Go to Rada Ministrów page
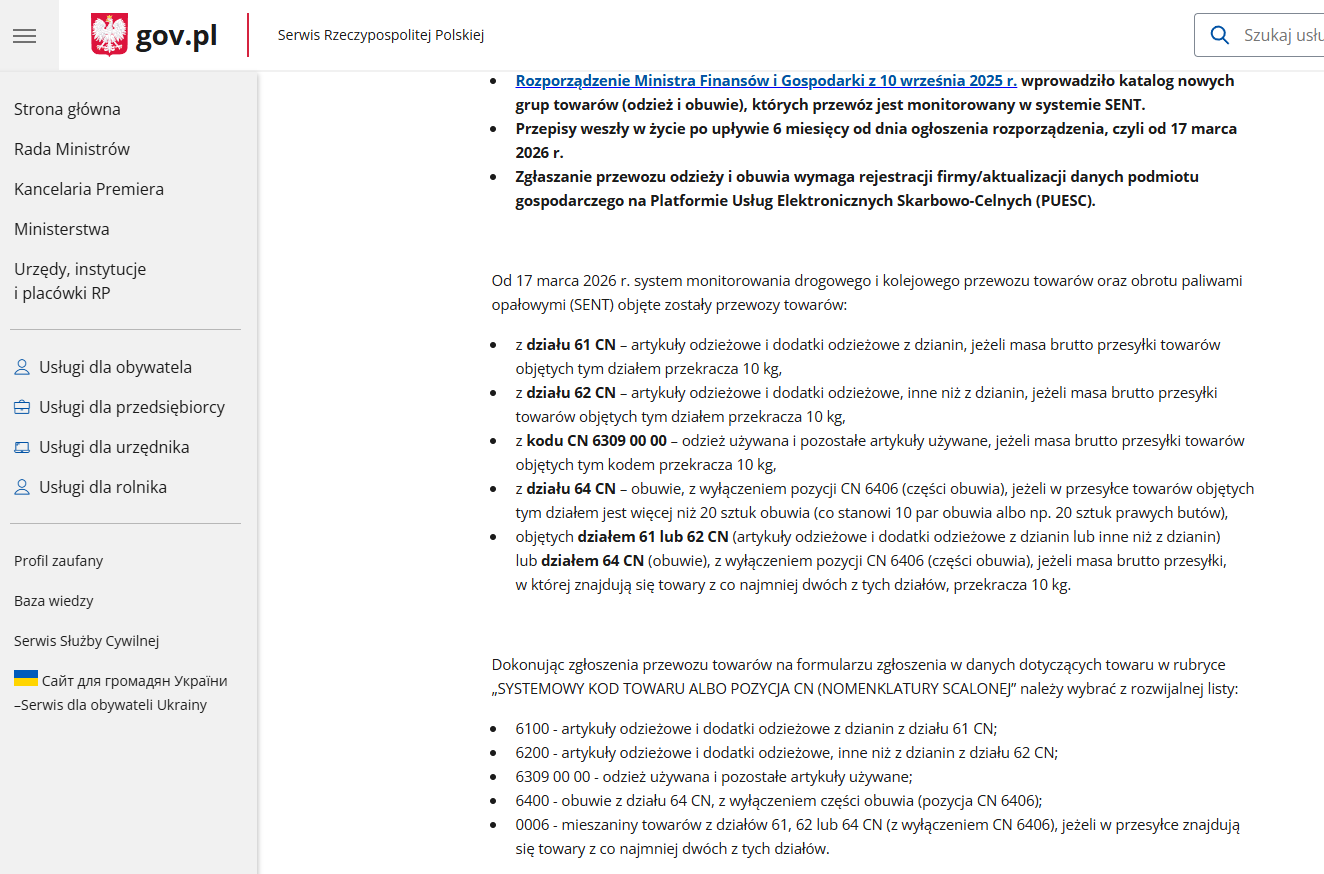Viewport: 1324px width, 874px height. click(x=72, y=149)
